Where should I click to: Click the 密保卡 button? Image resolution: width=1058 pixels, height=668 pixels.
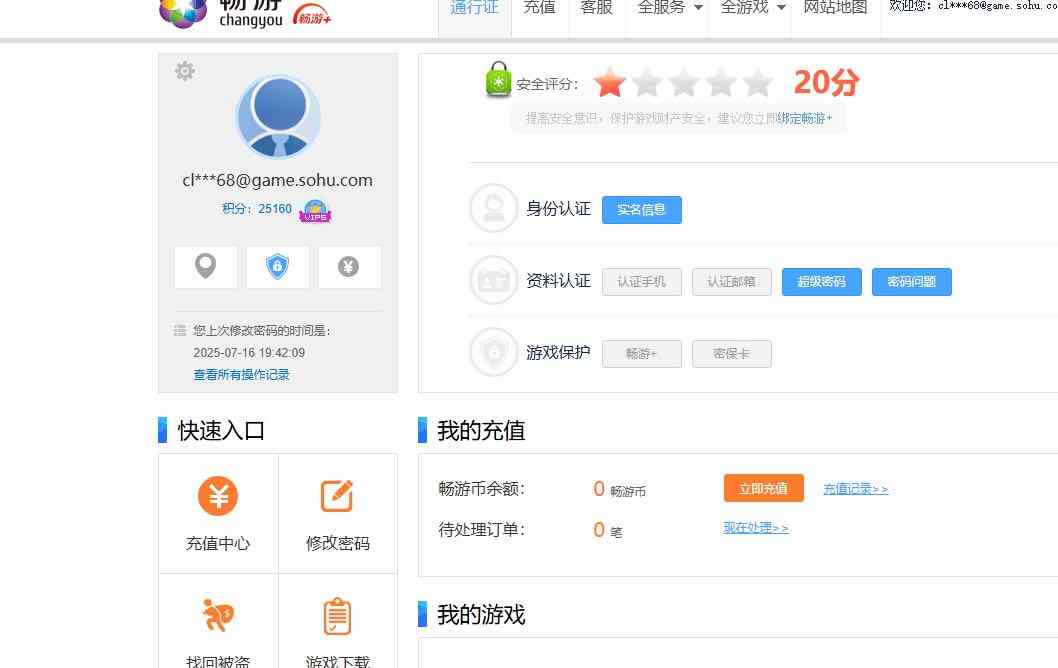point(731,354)
